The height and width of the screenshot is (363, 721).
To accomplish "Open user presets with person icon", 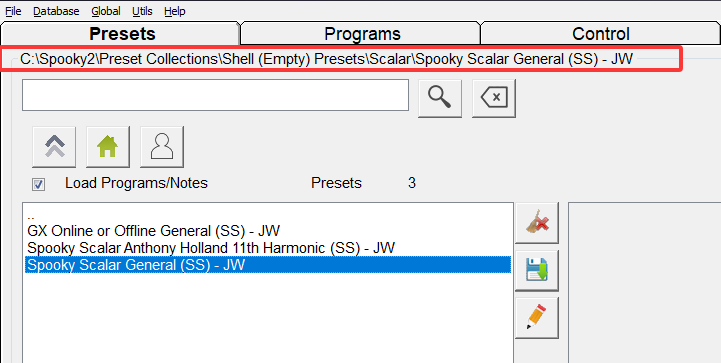I will point(162,147).
